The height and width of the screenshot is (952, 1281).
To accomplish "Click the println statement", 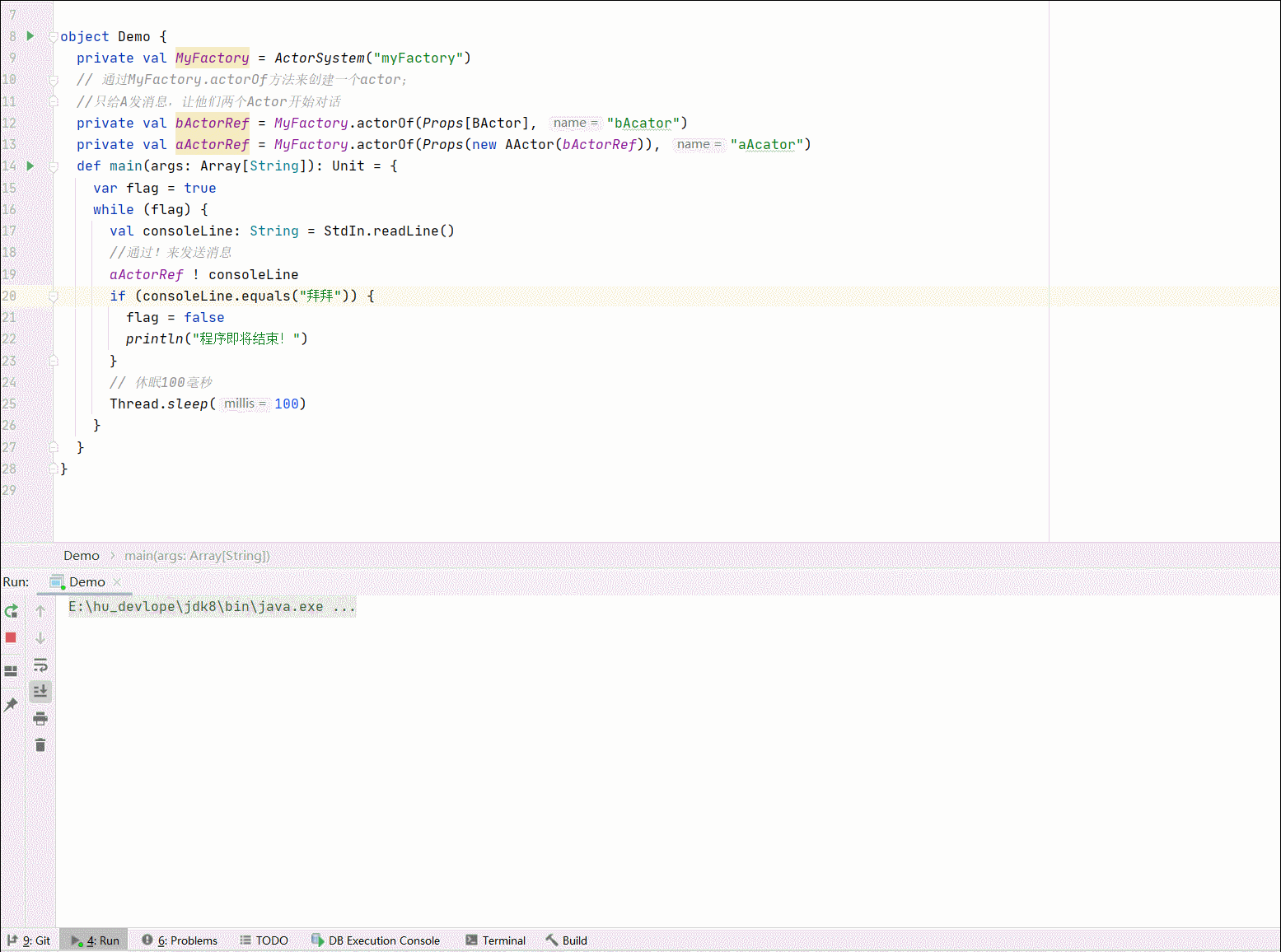I will click(217, 338).
